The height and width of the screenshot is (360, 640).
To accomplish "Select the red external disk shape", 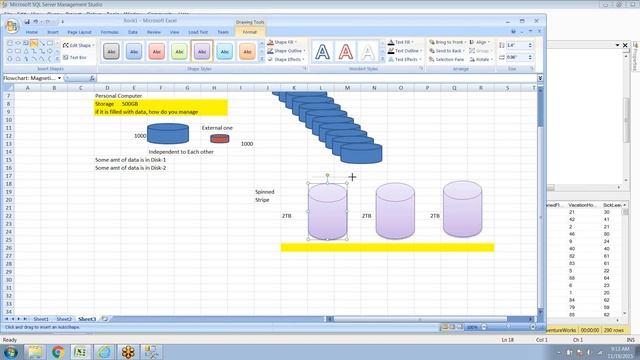I will click(x=220, y=139).
